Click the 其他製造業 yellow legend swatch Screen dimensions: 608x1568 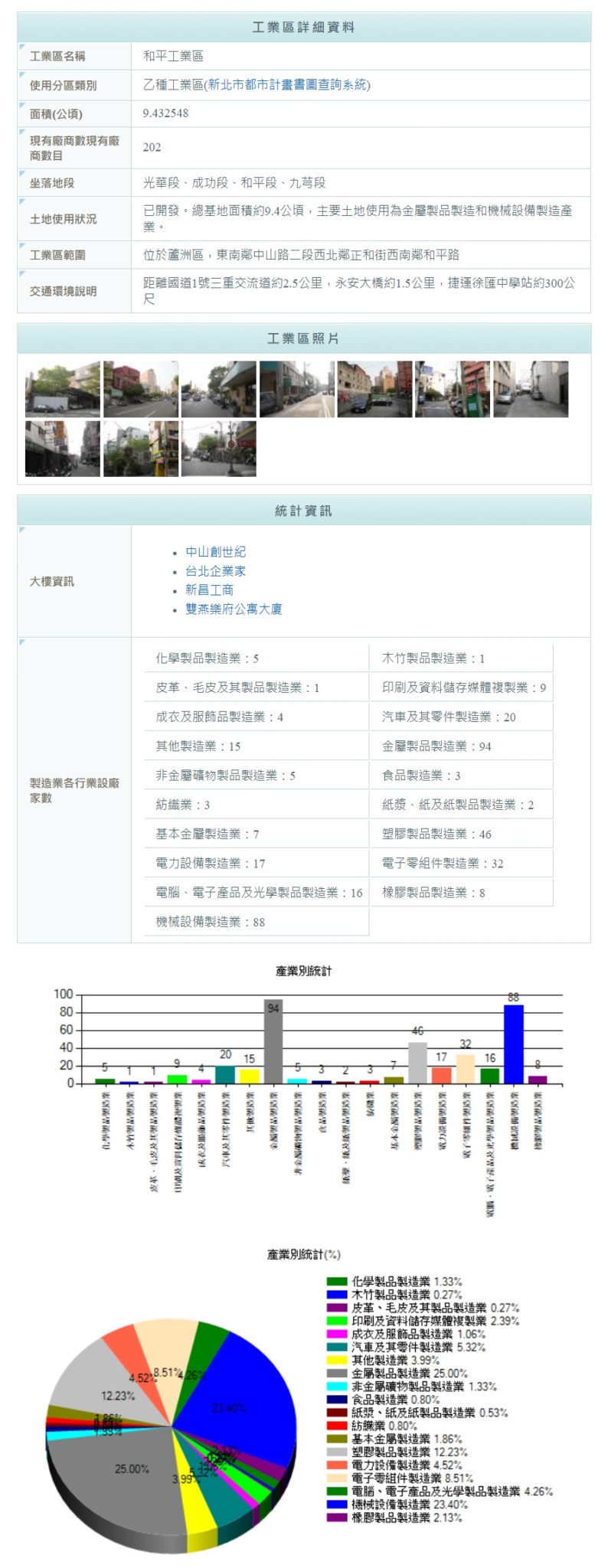pos(337,1361)
